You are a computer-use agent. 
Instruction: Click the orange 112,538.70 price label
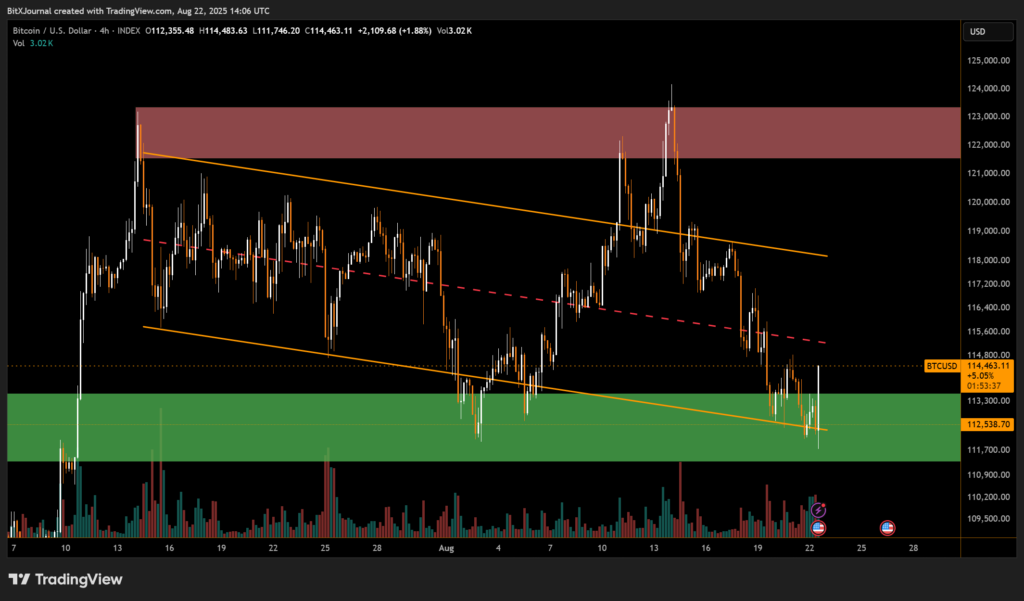click(990, 425)
